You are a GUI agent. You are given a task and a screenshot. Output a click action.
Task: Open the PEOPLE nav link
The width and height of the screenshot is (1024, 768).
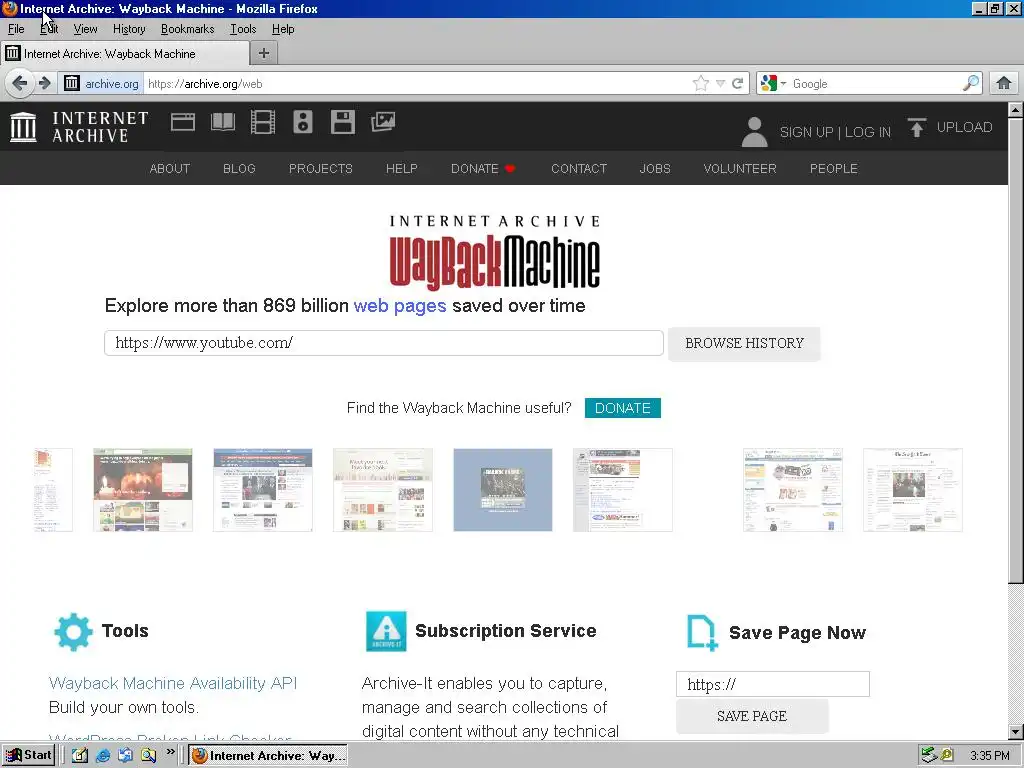coord(833,168)
